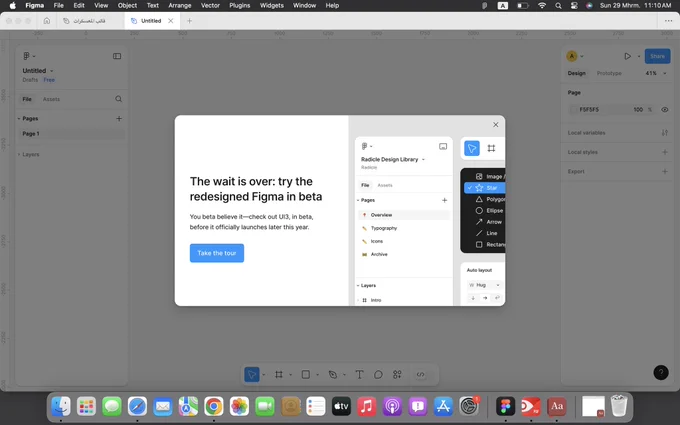Click the user avatar A
Viewport: 680px width, 425px height.
tap(572, 56)
